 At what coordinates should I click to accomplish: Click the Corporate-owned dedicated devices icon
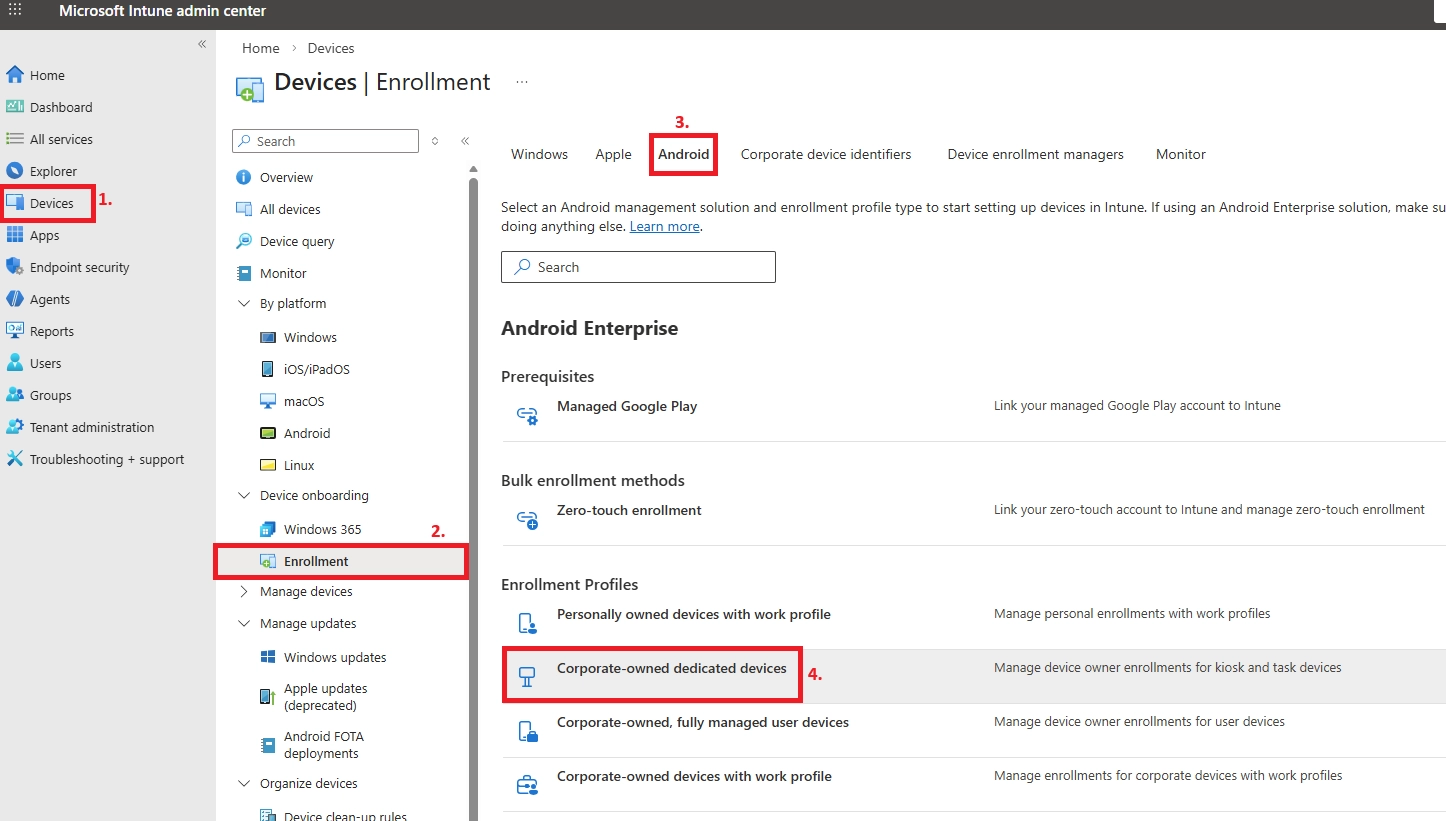coord(527,675)
